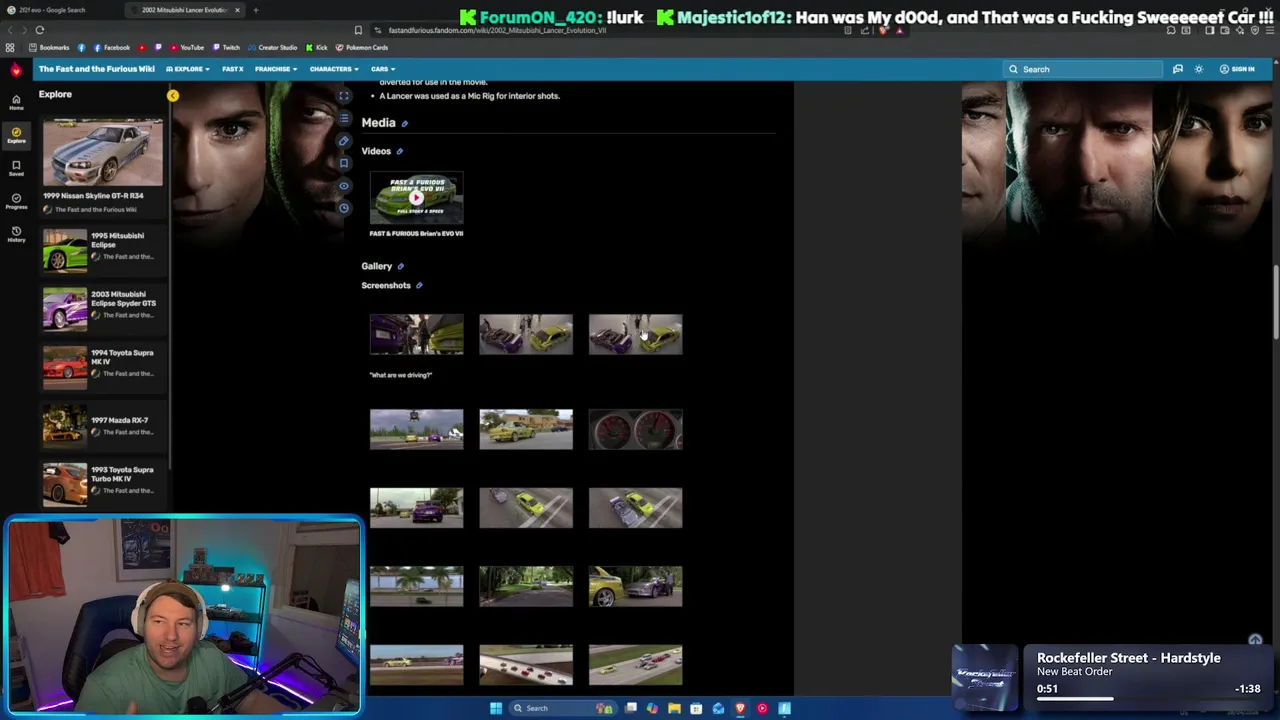Viewport: 1280px width, 720px height.
Task: Edit the Screenshots section pencil icon
Action: point(419,286)
